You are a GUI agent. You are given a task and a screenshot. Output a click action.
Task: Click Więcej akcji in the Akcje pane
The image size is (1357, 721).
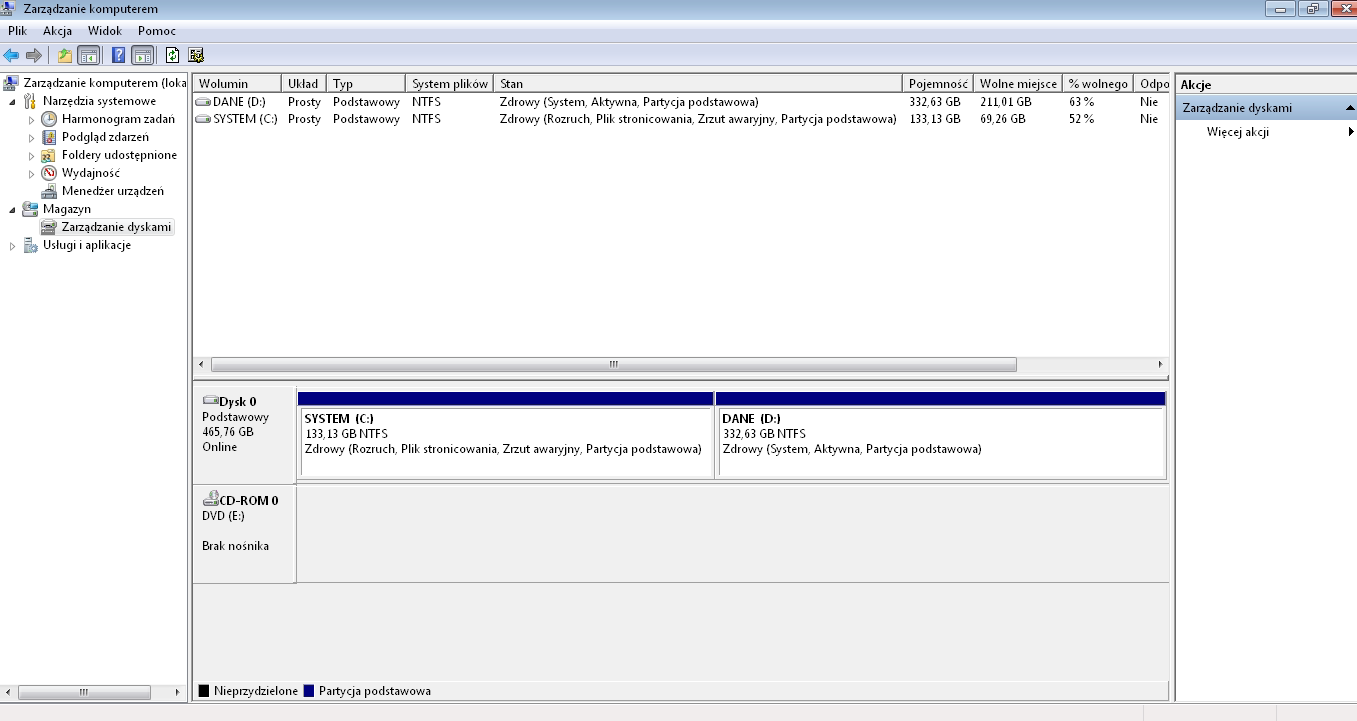click(1238, 132)
